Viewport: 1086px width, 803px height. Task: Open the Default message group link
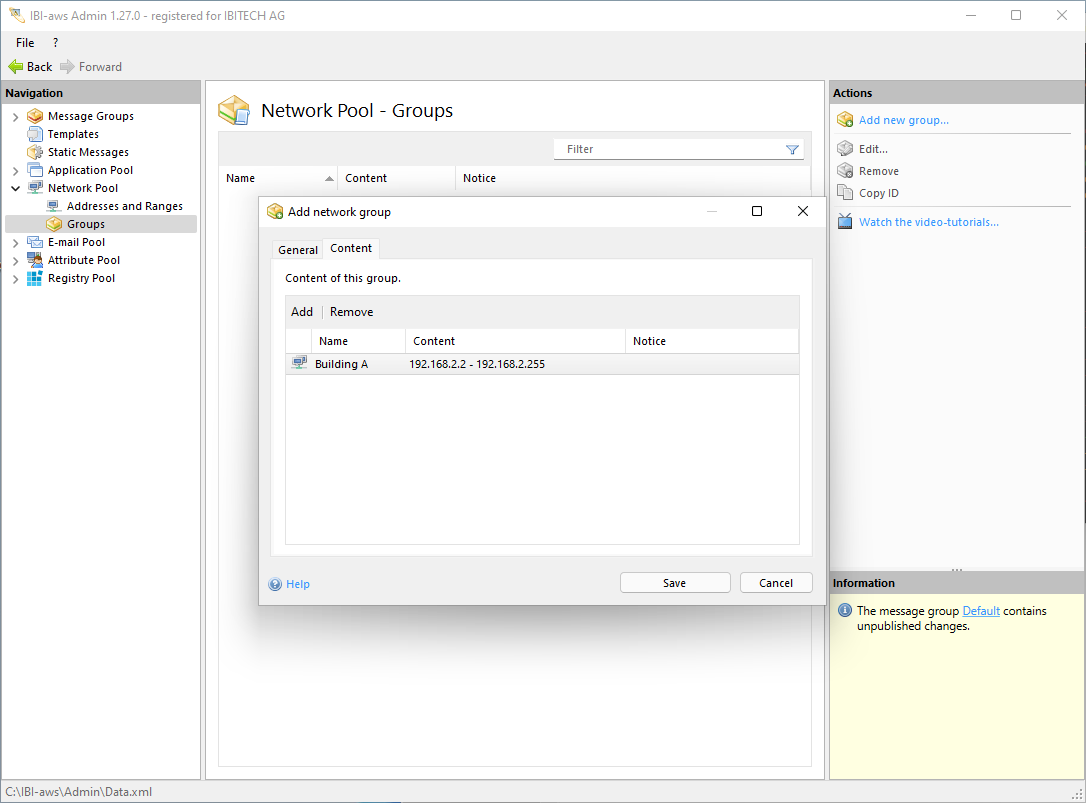point(980,611)
